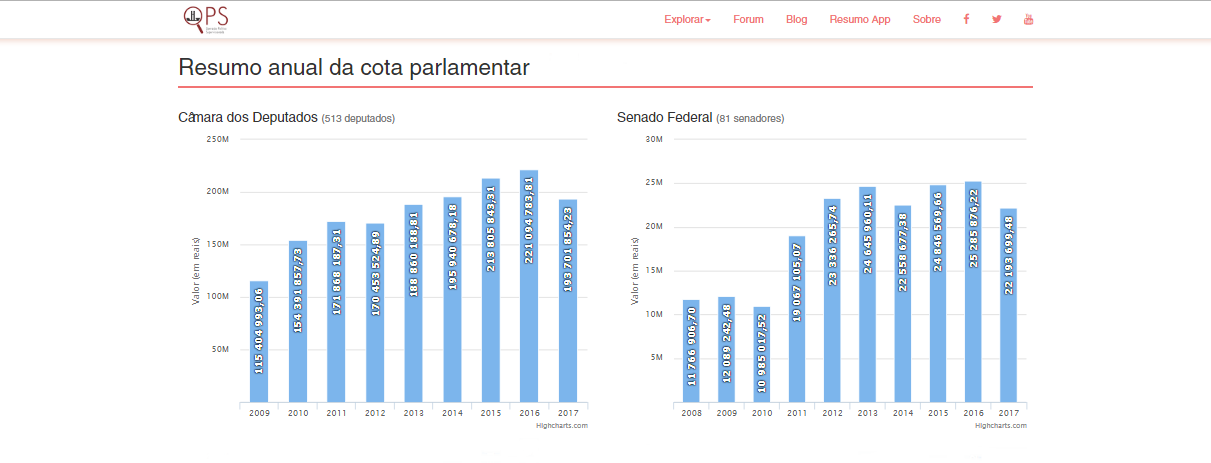The image size is (1211, 463).
Task: Open the Resumo App link
Action: click(860, 19)
